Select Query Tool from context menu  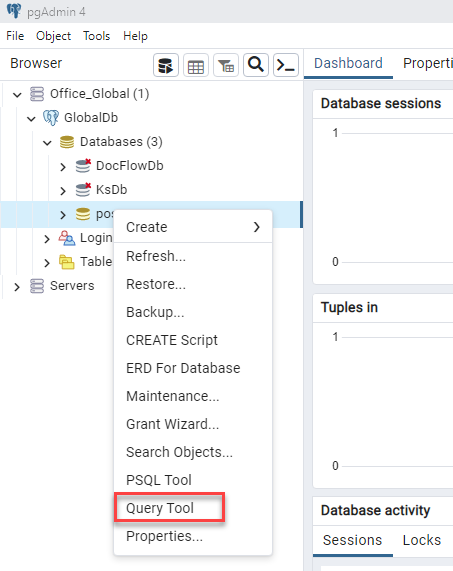click(x=193, y=508)
